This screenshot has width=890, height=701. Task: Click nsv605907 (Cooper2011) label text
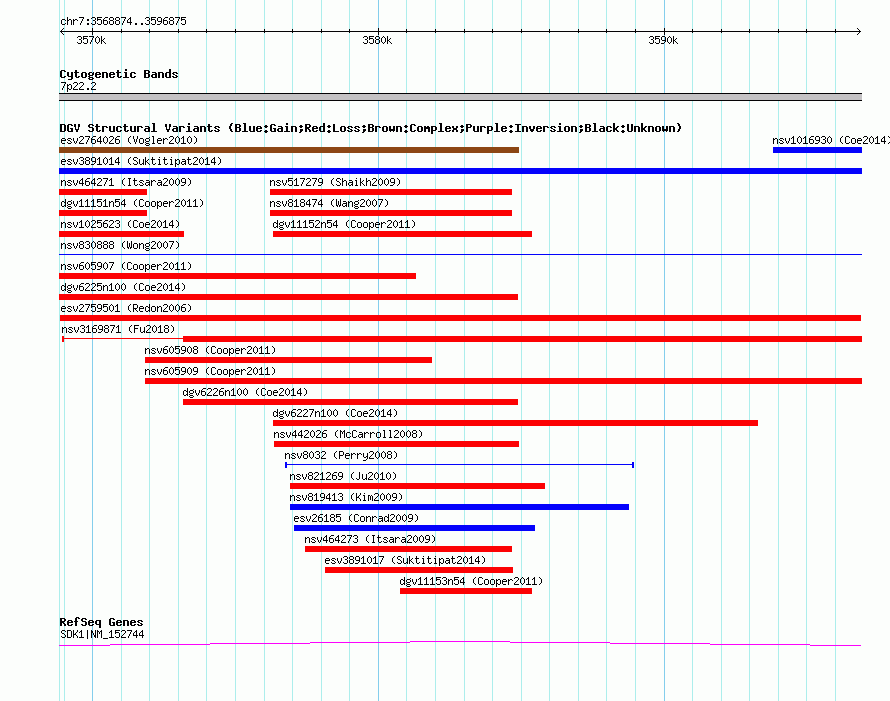(126, 266)
